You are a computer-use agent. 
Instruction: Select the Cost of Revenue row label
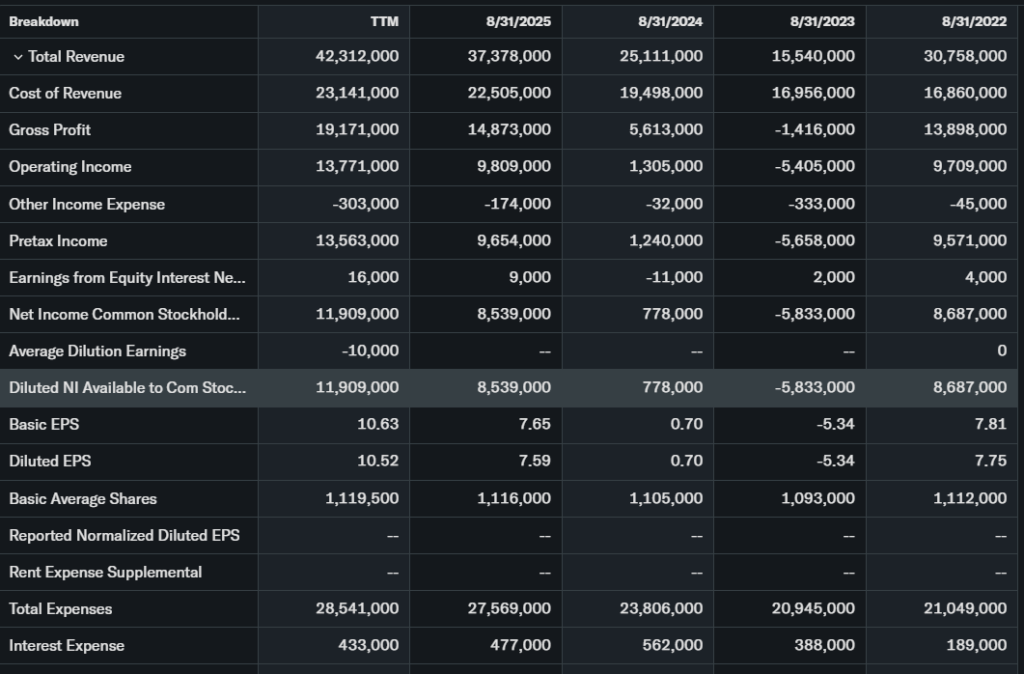click(x=65, y=93)
